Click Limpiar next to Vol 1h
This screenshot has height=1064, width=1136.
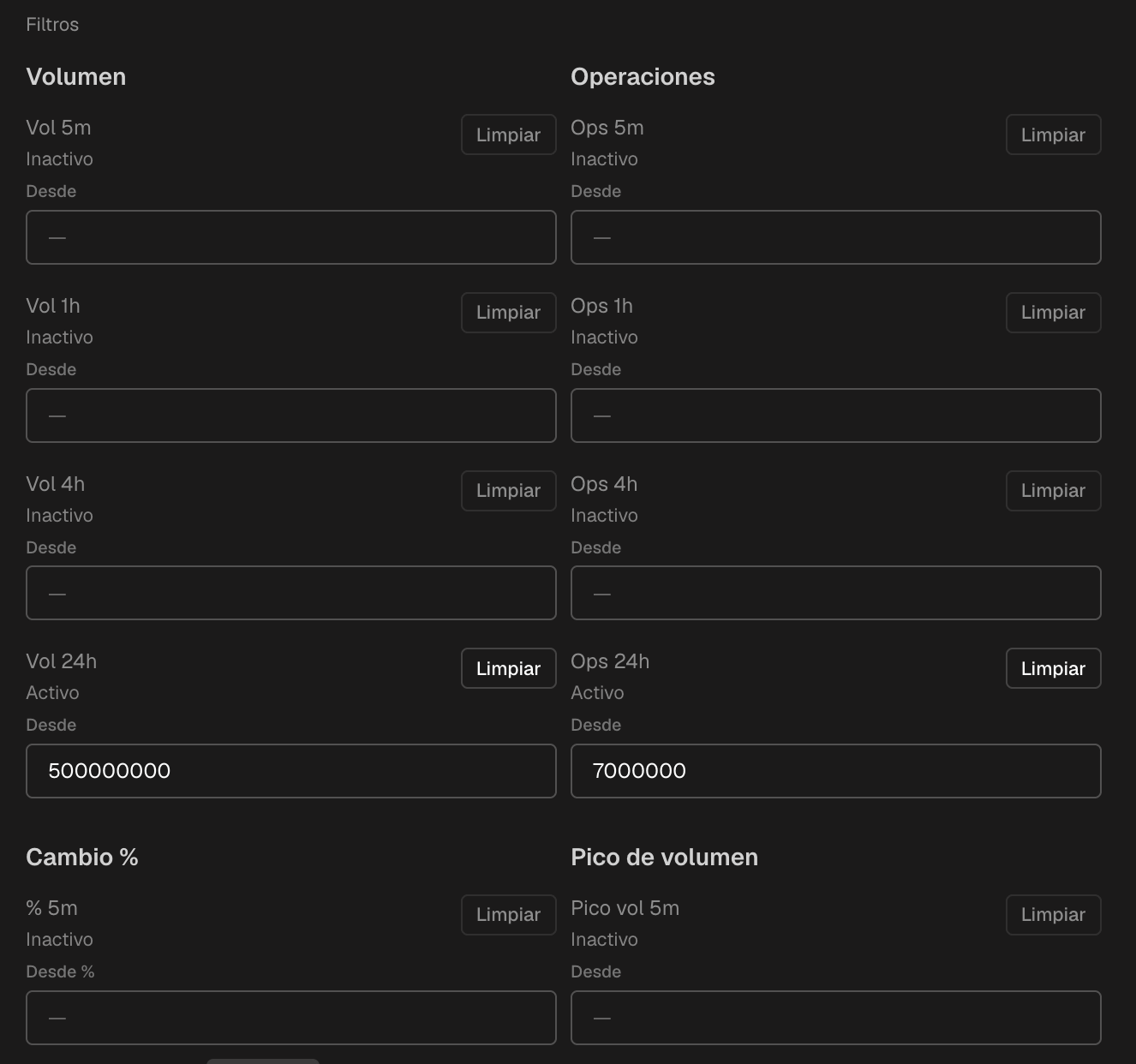(x=509, y=313)
